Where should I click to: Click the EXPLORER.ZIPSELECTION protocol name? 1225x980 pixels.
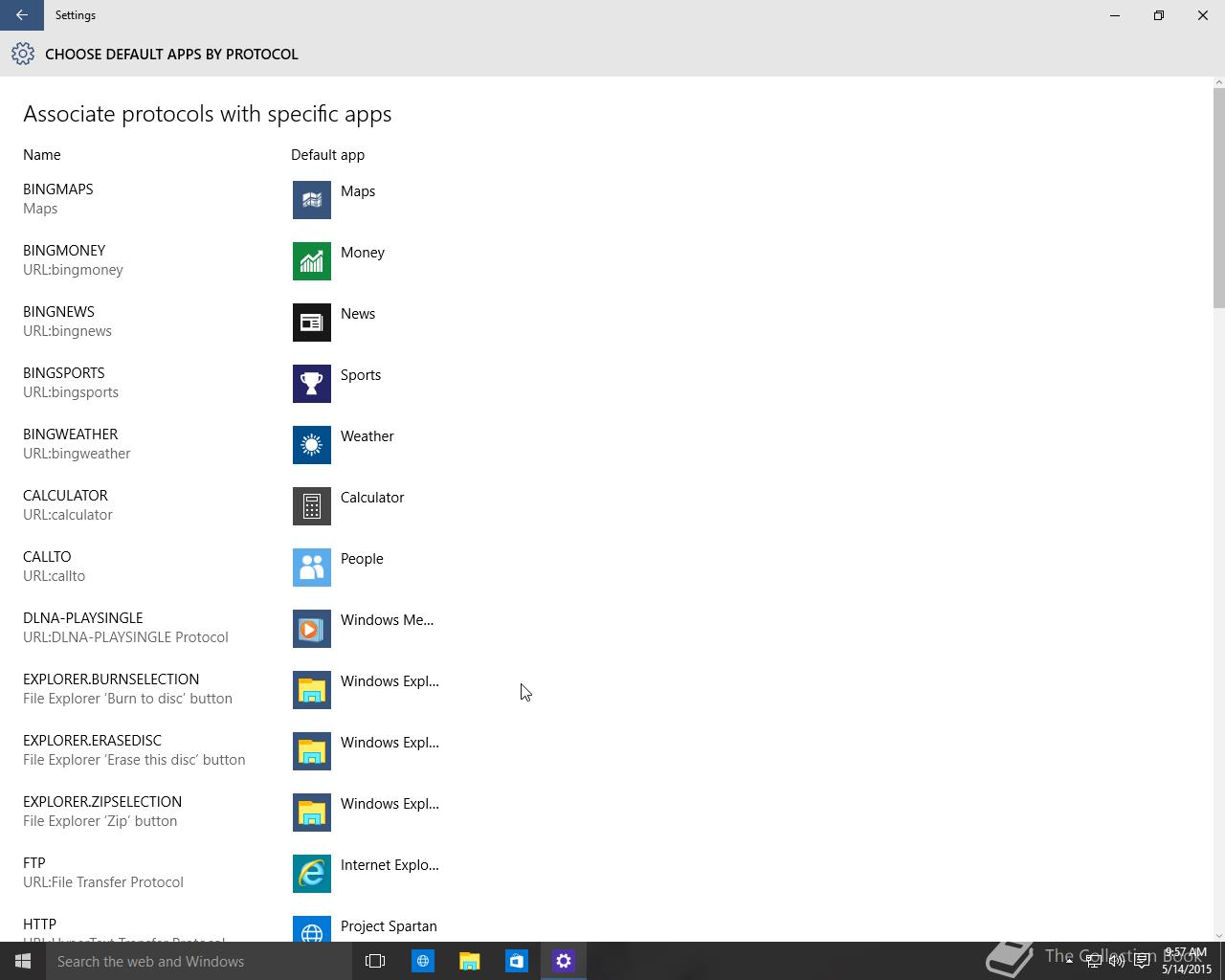(102, 802)
